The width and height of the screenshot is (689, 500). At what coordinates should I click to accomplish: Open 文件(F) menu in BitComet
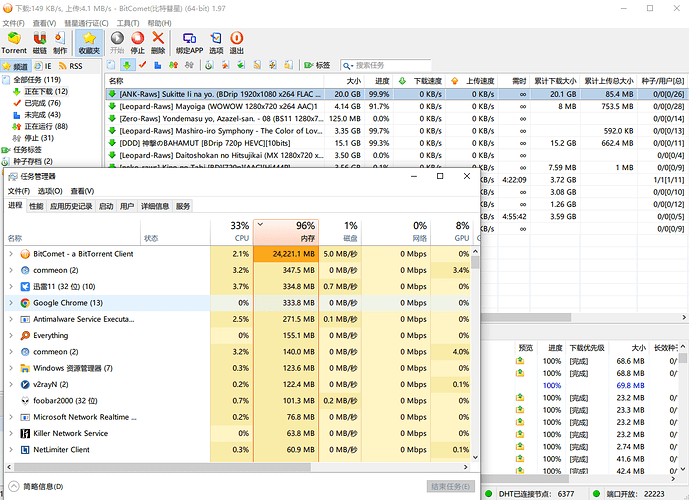(x=13, y=23)
